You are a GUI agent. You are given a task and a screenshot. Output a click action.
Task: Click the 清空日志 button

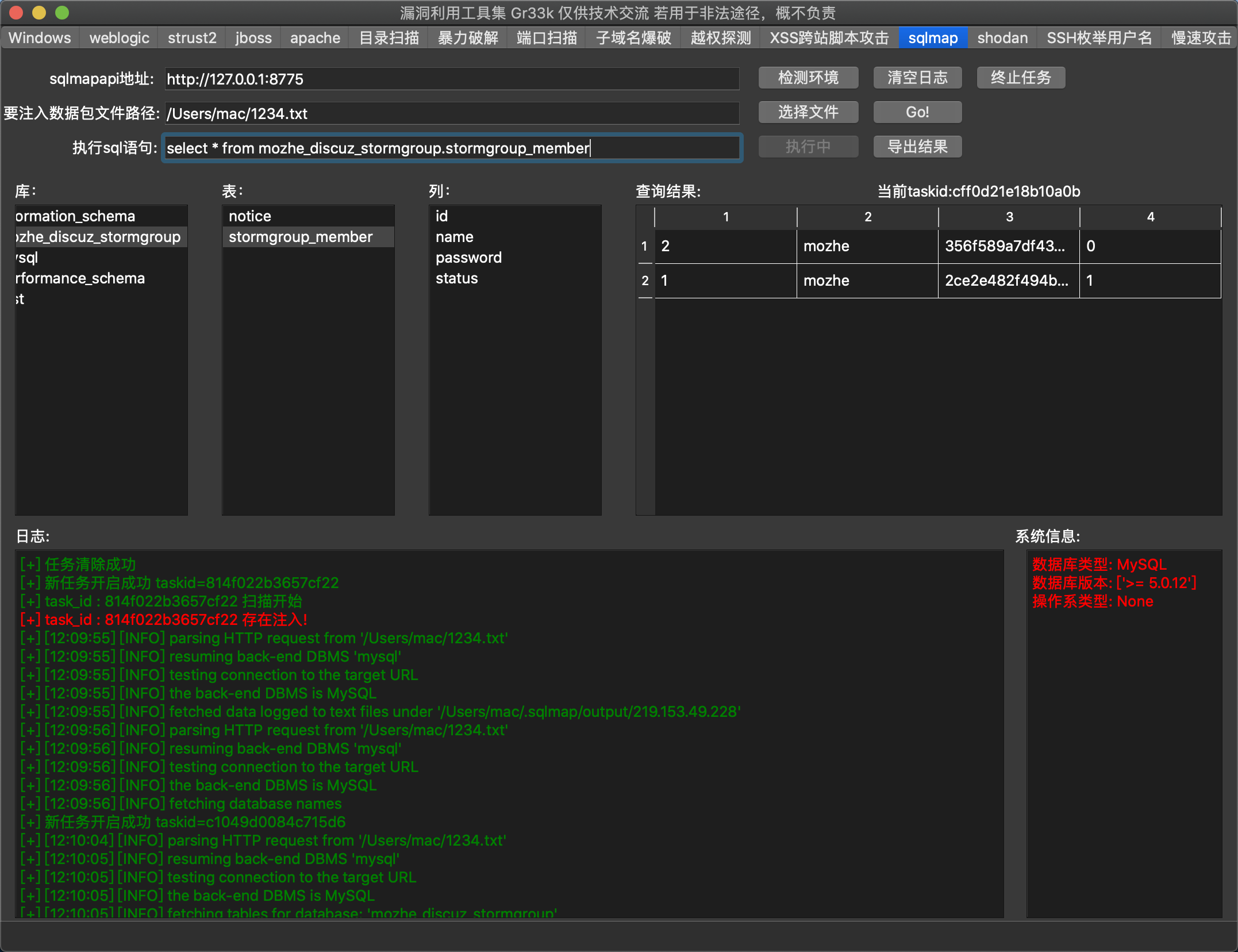tap(917, 78)
